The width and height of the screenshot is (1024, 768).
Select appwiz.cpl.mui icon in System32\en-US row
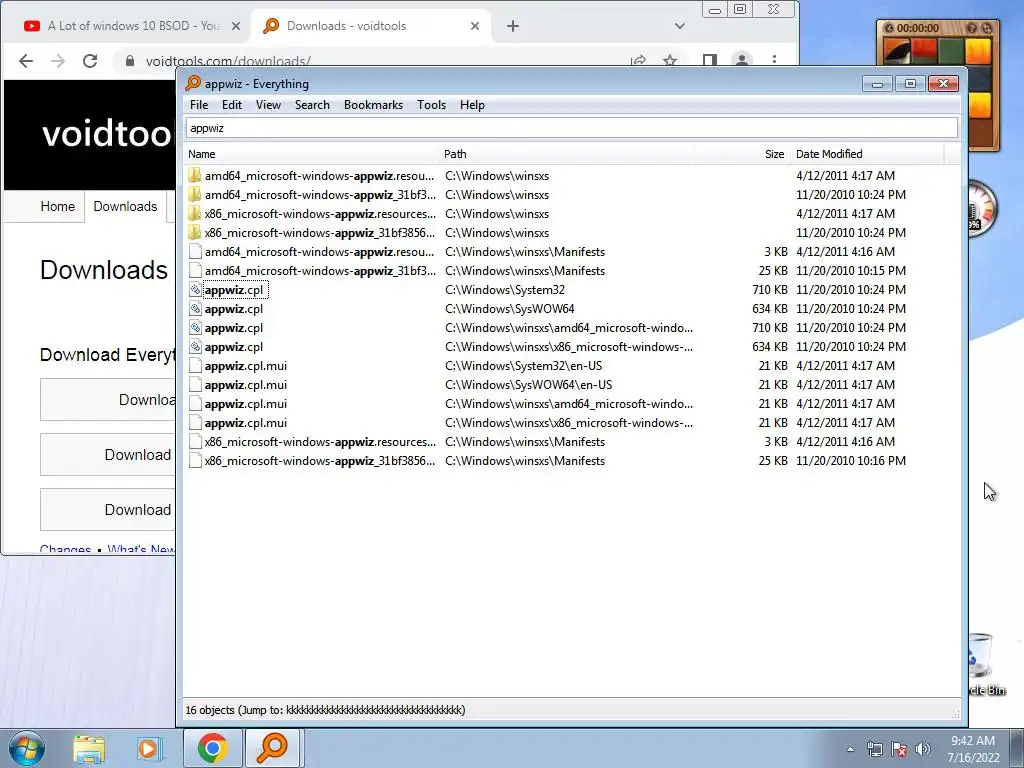(195, 366)
